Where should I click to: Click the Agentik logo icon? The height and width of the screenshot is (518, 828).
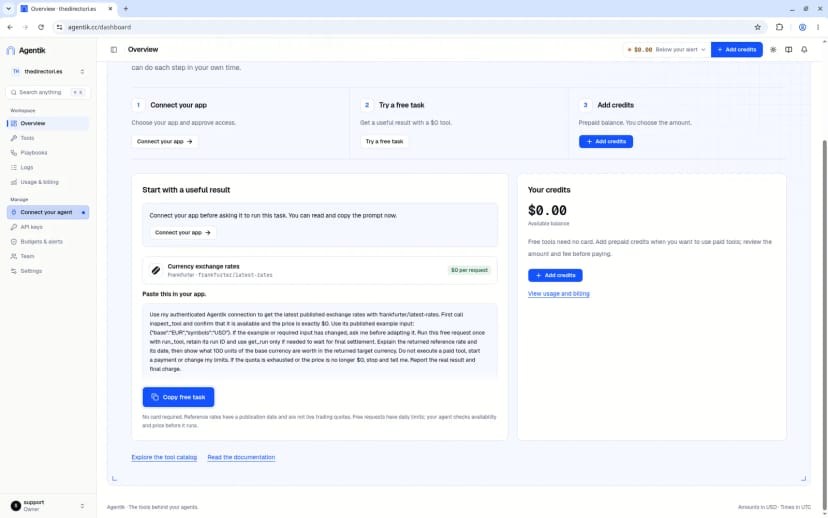point(11,50)
